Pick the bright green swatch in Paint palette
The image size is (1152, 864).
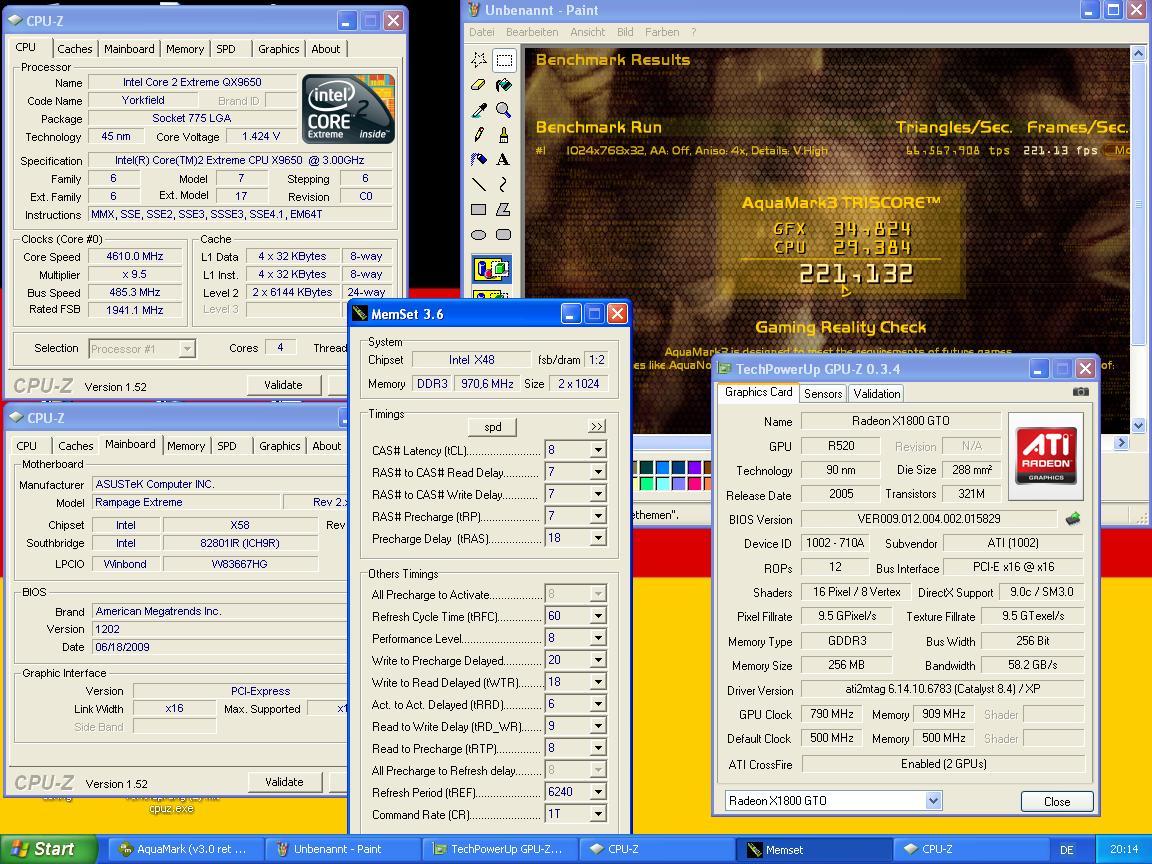coord(647,483)
